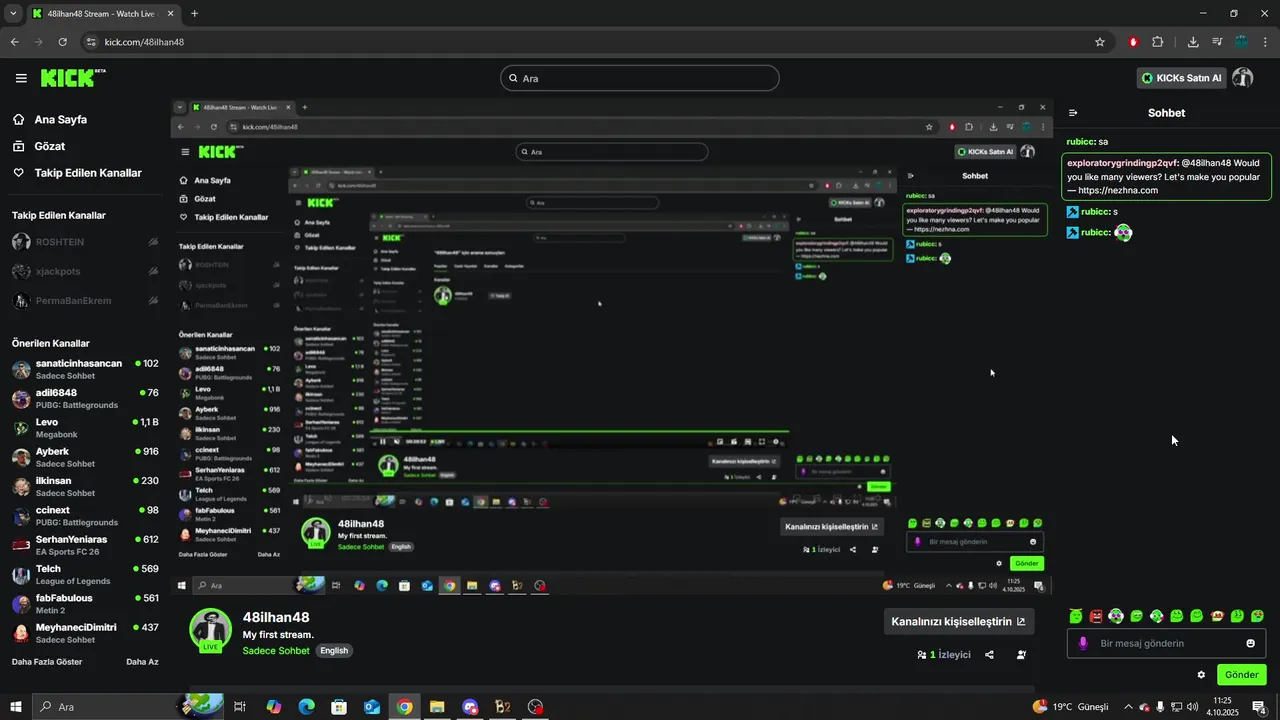Click the volume speaker tray icon
This screenshot has width=1280, height=720.
tap(1192, 707)
